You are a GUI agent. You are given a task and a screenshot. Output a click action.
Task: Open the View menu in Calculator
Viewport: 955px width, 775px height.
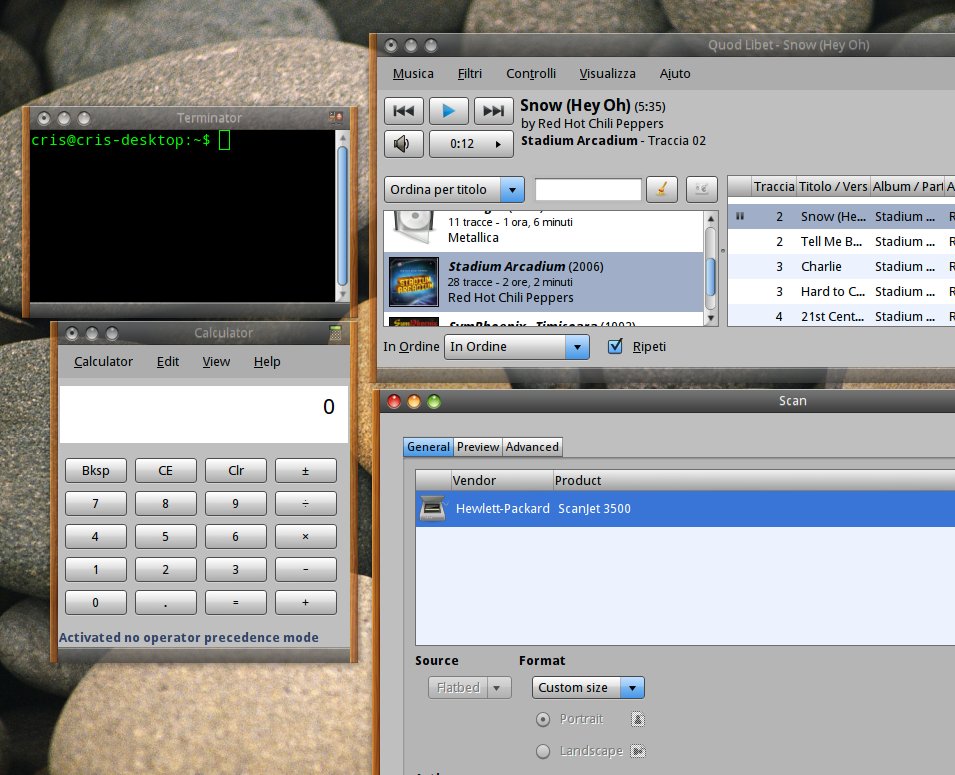click(216, 362)
